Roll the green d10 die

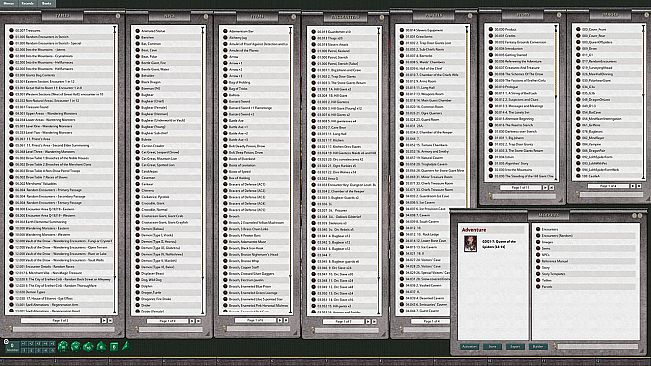(88, 346)
